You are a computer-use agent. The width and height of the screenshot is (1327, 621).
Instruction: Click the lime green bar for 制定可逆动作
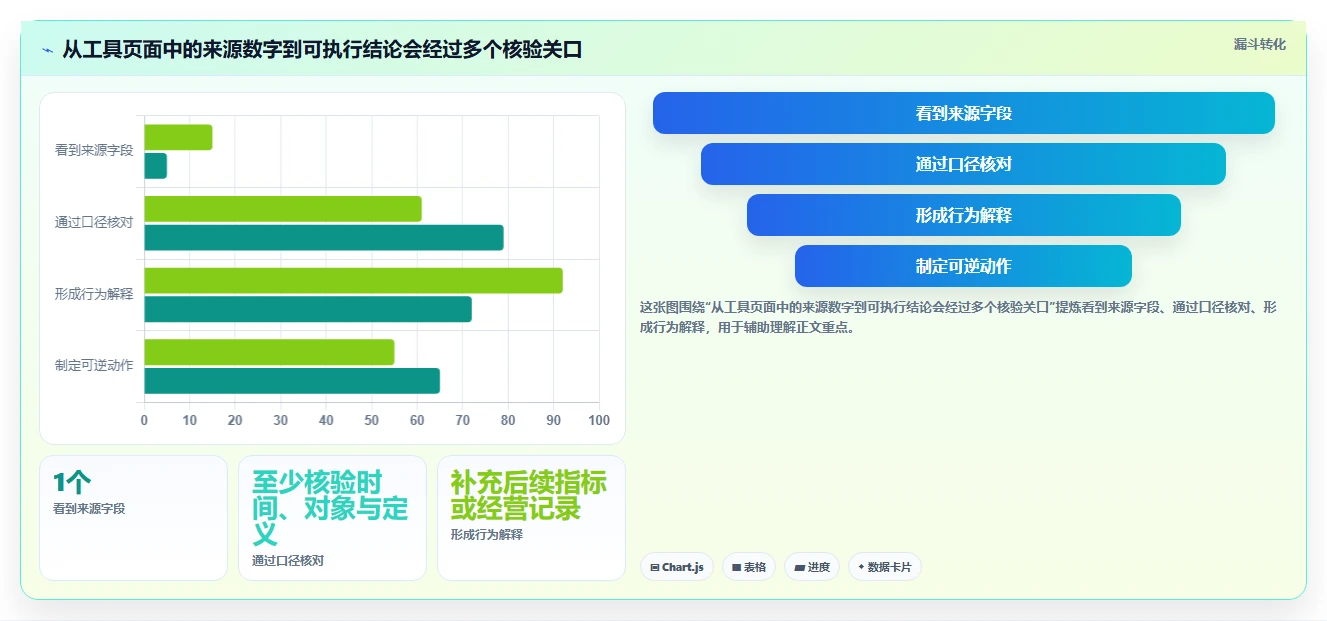269,352
